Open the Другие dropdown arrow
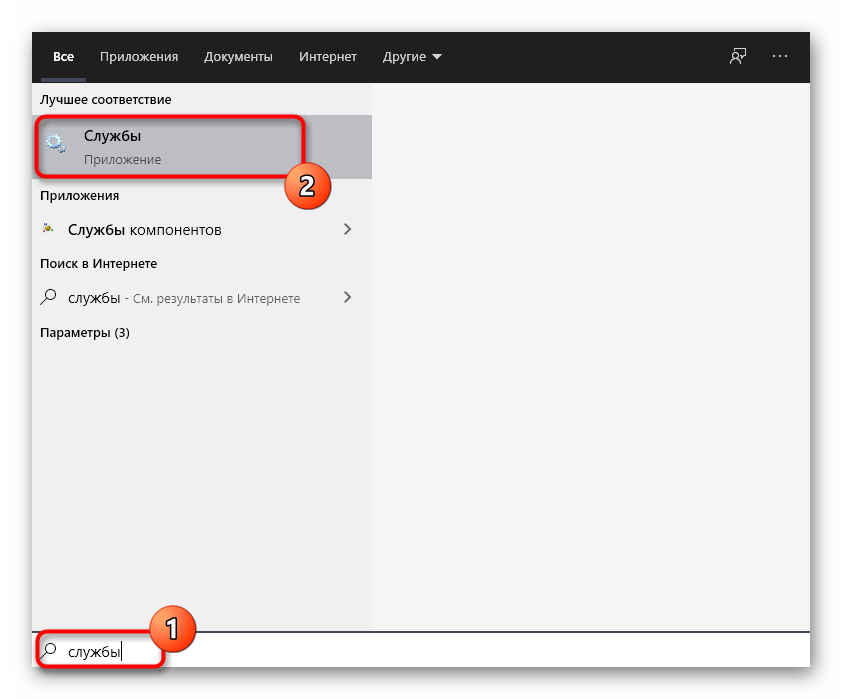This screenshot has width=842, height=699. (437, 57)
